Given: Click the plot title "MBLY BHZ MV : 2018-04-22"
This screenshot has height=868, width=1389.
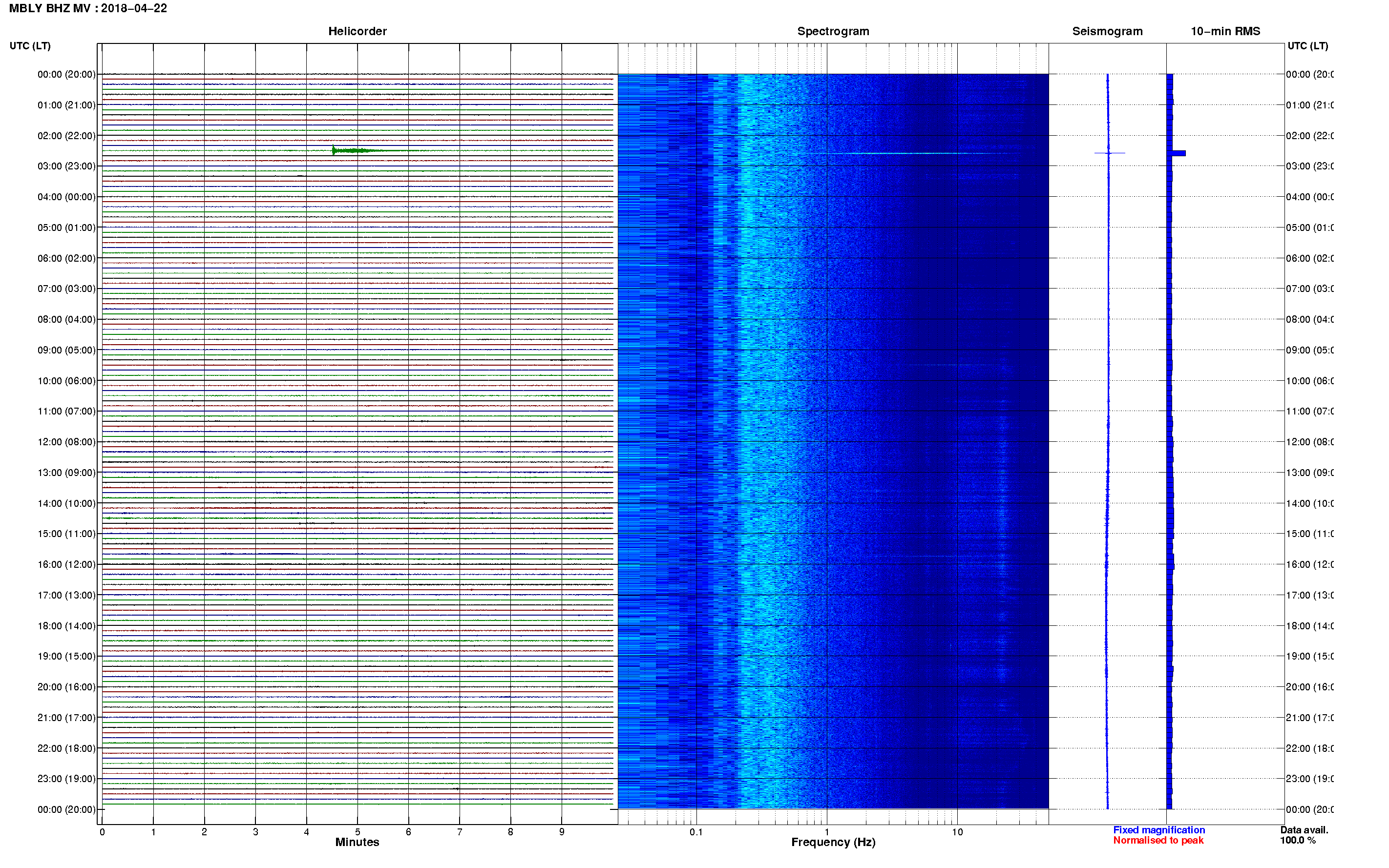Looking at the screenshot, I should 88,8.
